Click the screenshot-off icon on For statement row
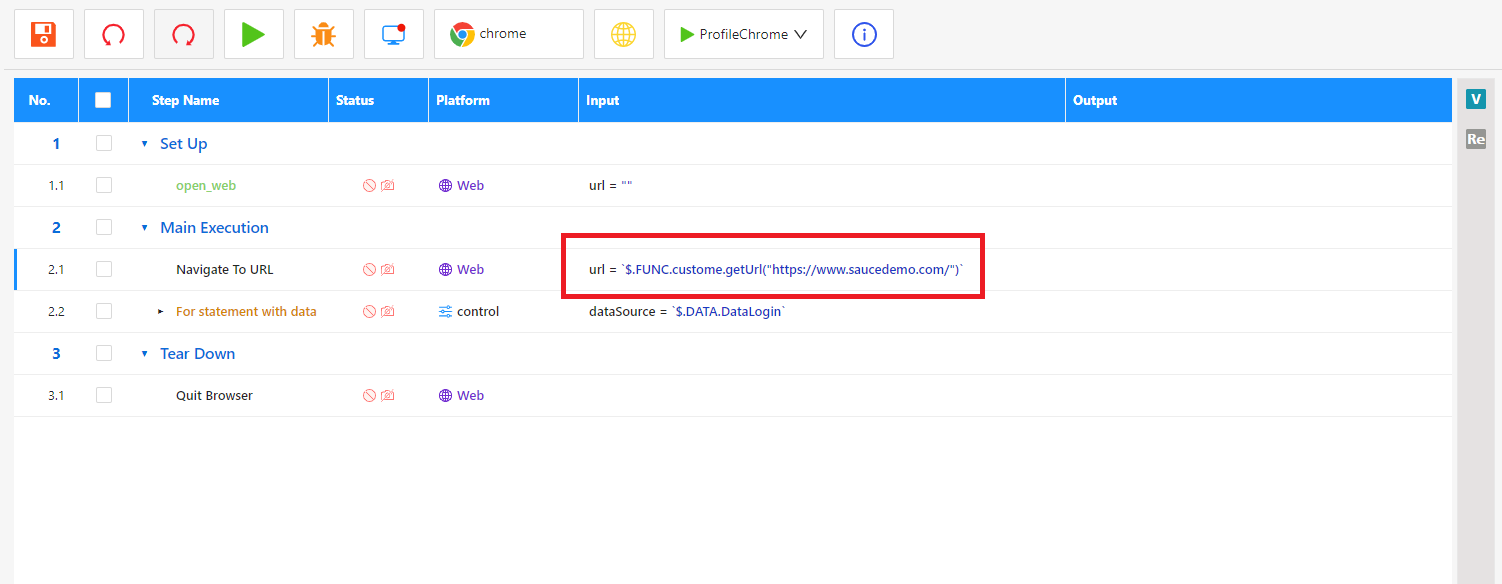The width and height of the screenshot is (1502, 584). 388,312
